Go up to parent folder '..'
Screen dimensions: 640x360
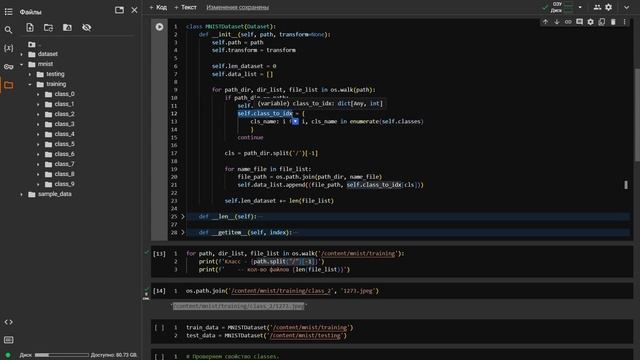tap(35, 44)
